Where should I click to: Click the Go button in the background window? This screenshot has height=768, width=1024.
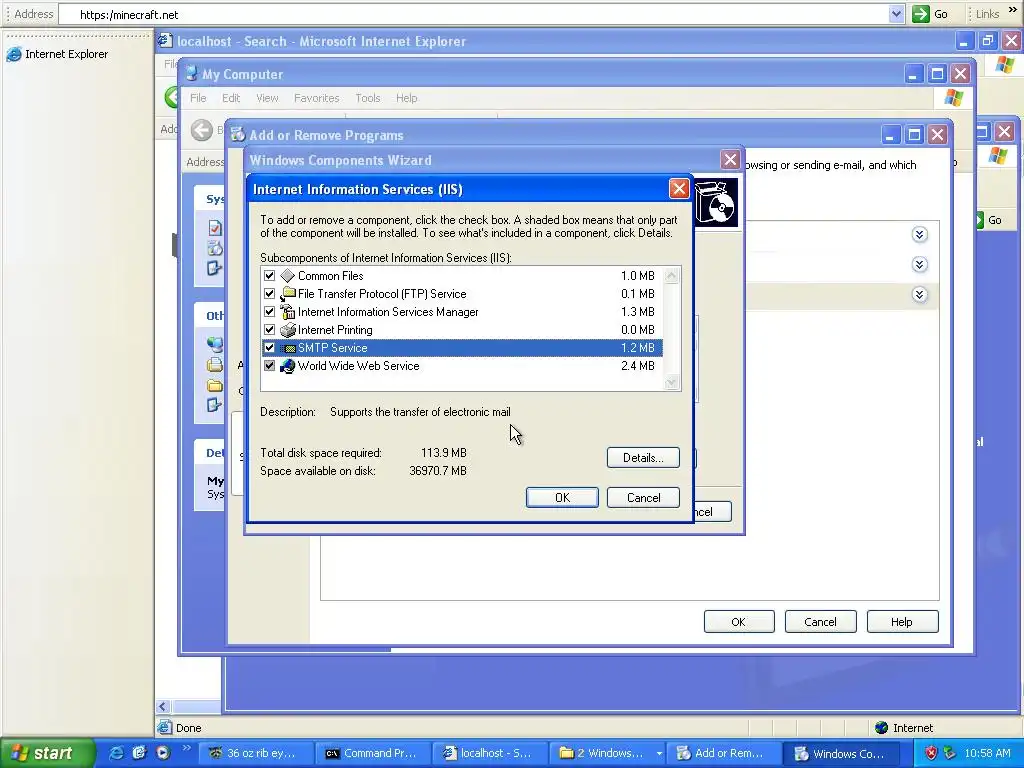click(989, 220)
